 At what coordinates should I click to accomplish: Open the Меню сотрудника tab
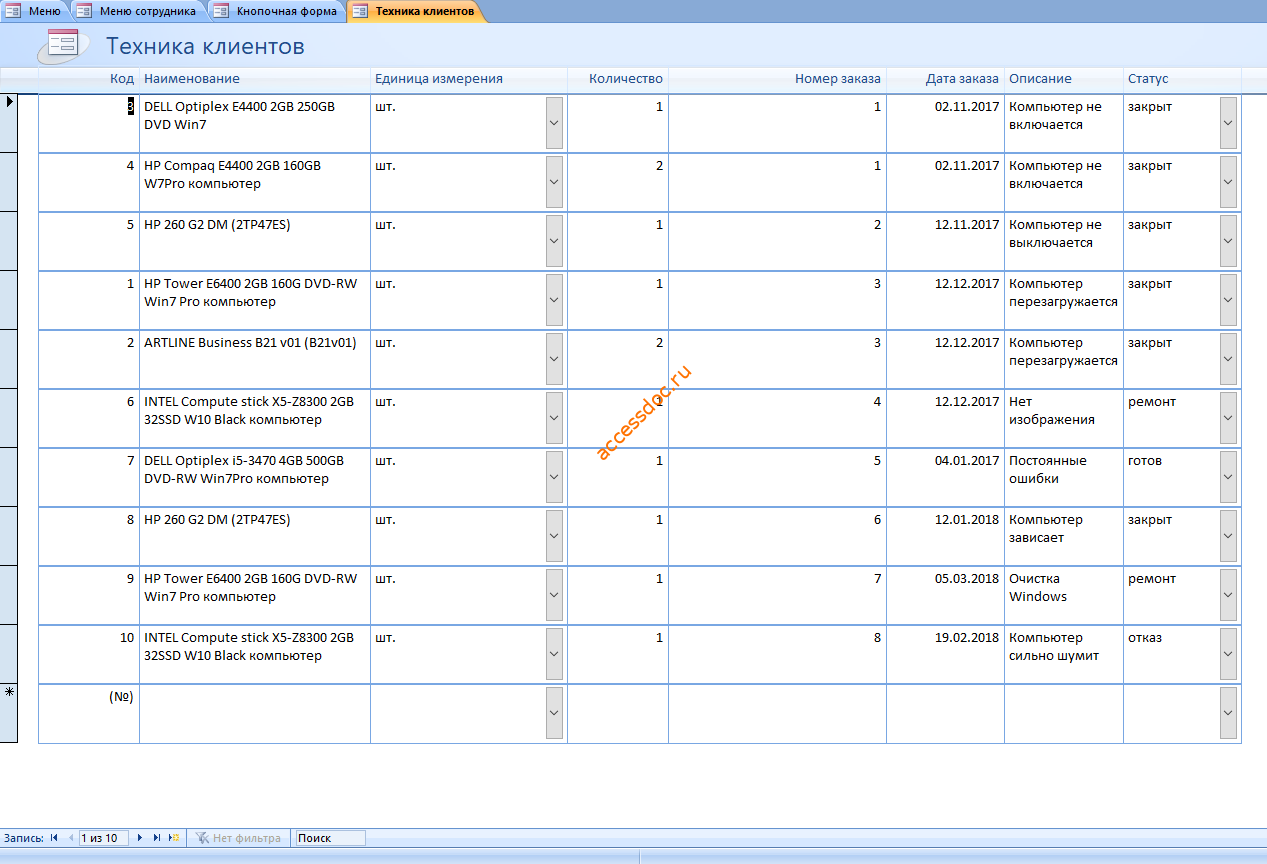[138, 11]
